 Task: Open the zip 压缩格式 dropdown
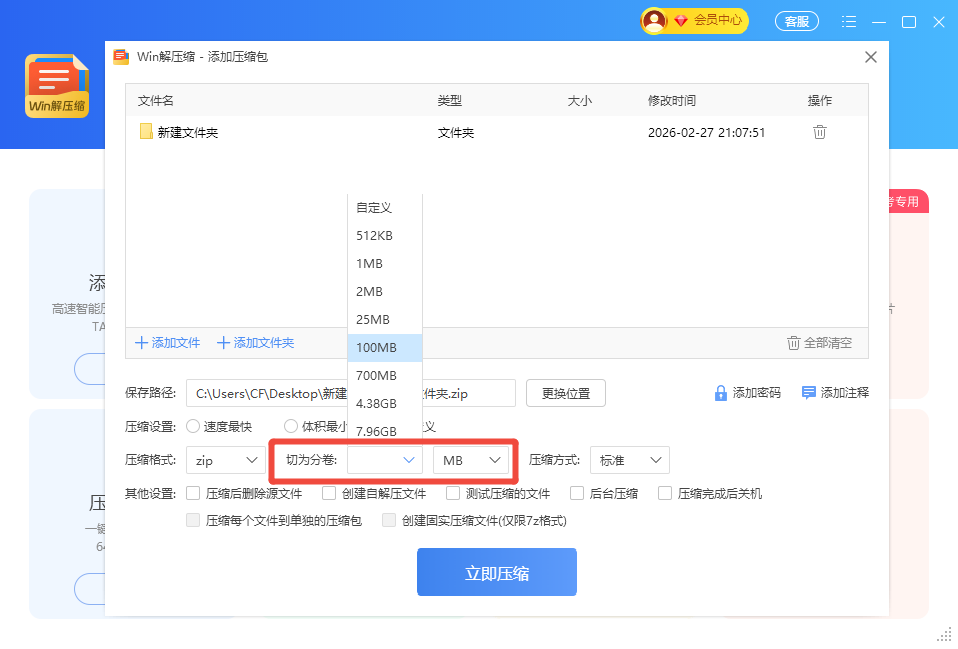tap(226, 460)
